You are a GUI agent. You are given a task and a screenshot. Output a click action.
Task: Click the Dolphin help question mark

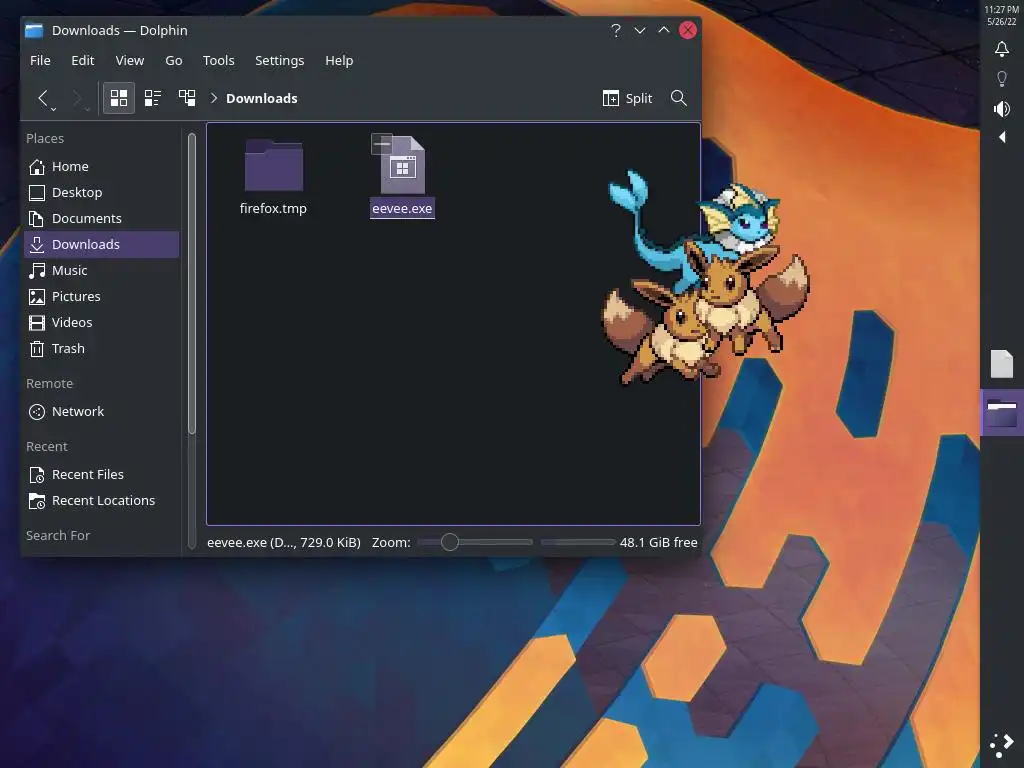pos(615,30)
